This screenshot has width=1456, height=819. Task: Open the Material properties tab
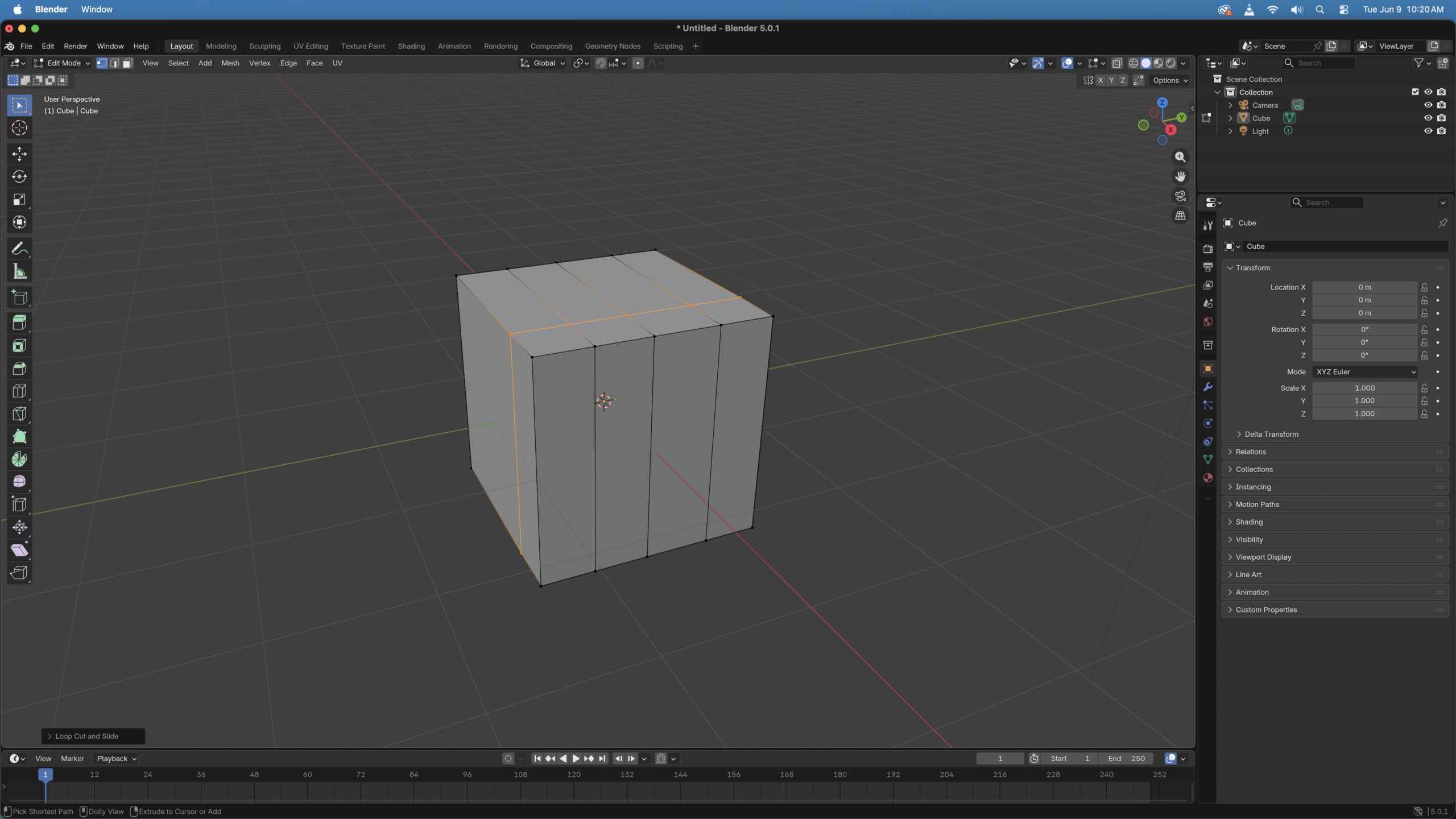(1208, 478)
